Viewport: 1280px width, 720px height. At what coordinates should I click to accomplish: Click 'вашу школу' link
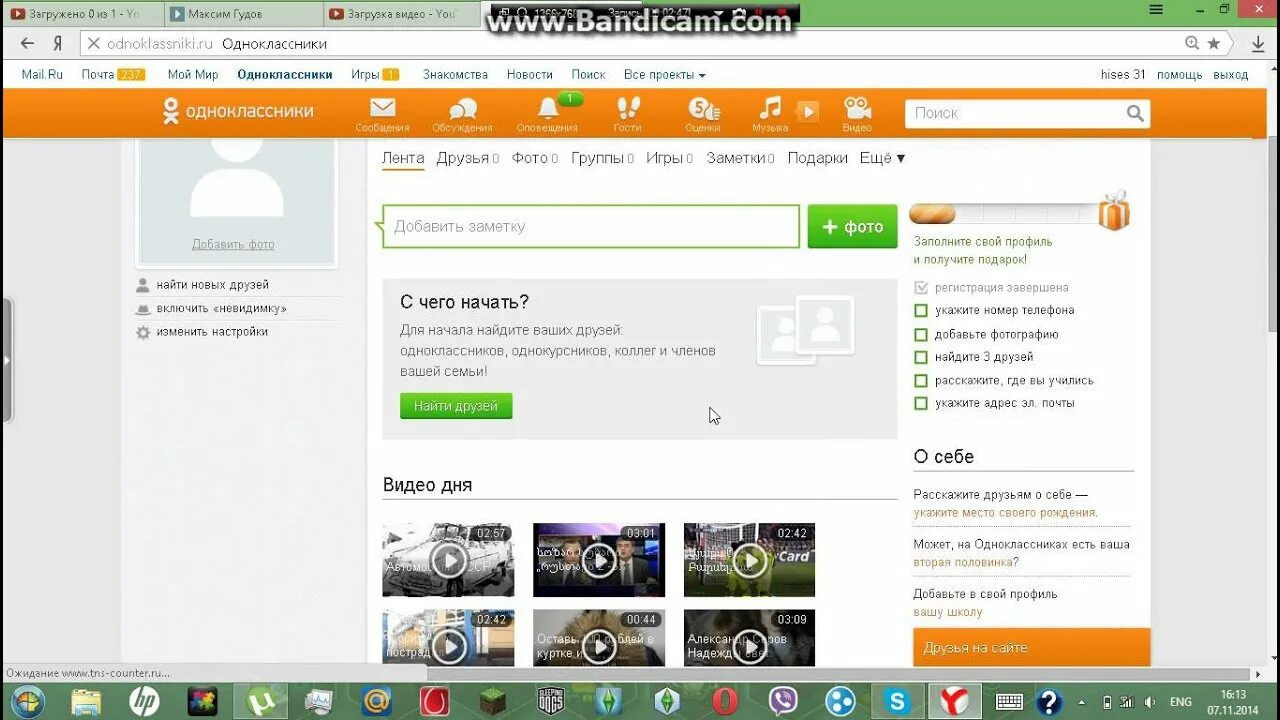coord(948,612)
